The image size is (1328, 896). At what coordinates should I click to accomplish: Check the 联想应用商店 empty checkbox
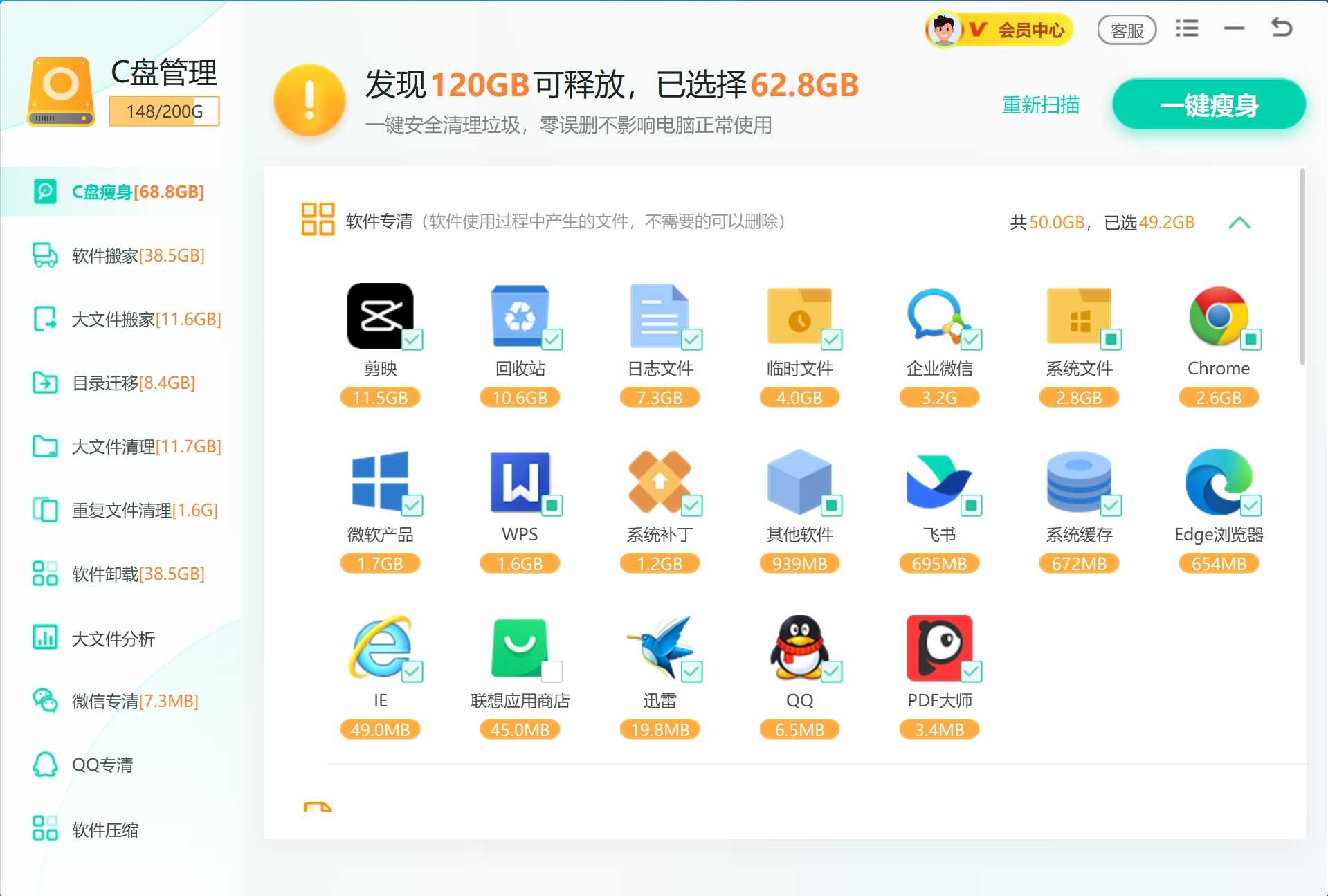[x=552, y=672]
